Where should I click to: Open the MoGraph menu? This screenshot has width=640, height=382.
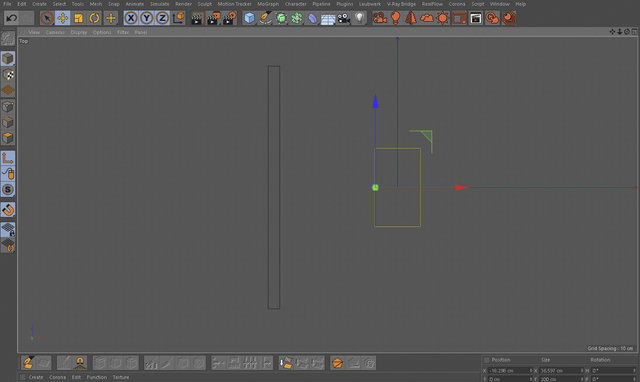click(x=268, y=4)
